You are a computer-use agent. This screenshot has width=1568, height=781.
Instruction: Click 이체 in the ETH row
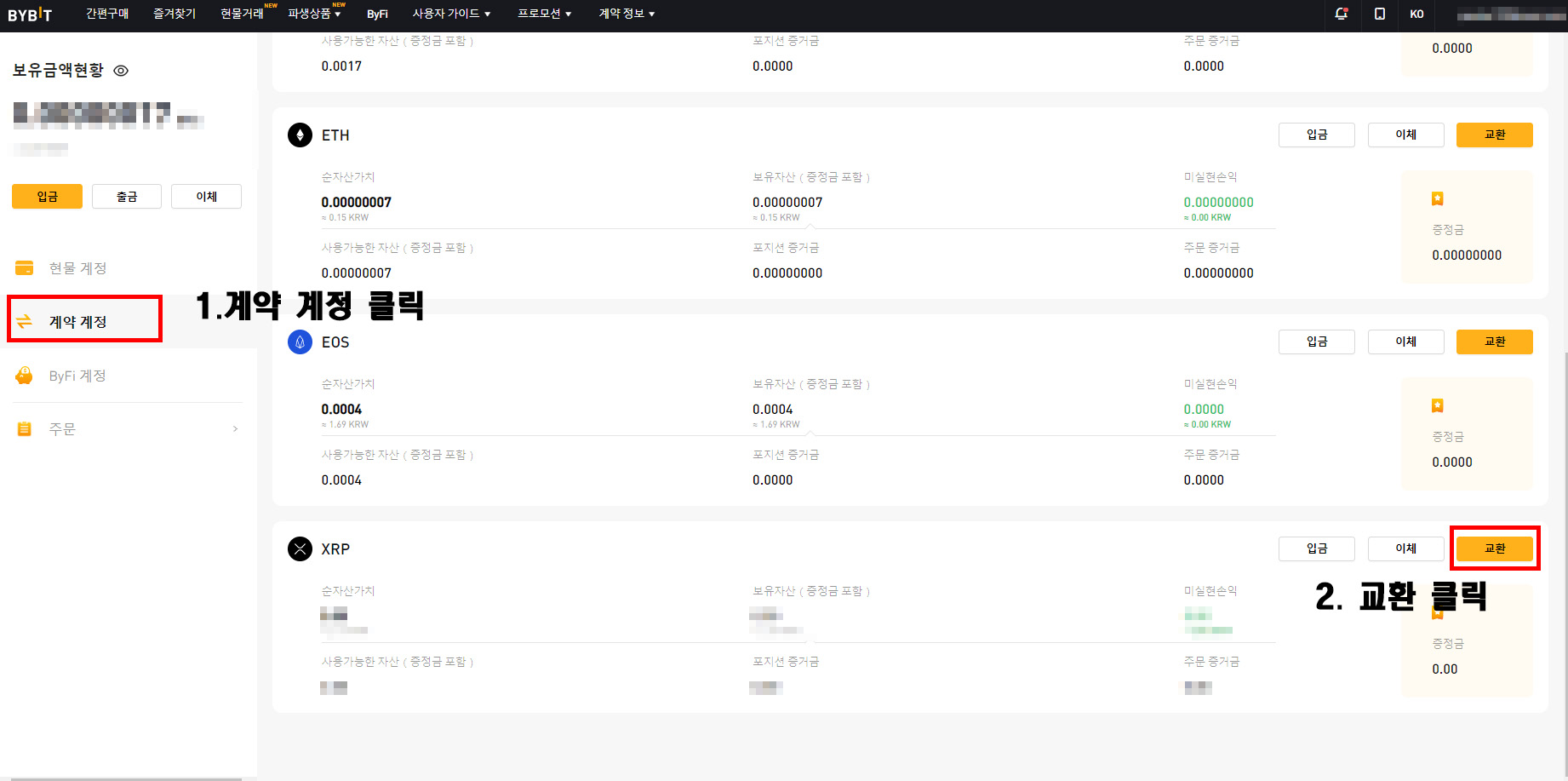(1406, 135)
